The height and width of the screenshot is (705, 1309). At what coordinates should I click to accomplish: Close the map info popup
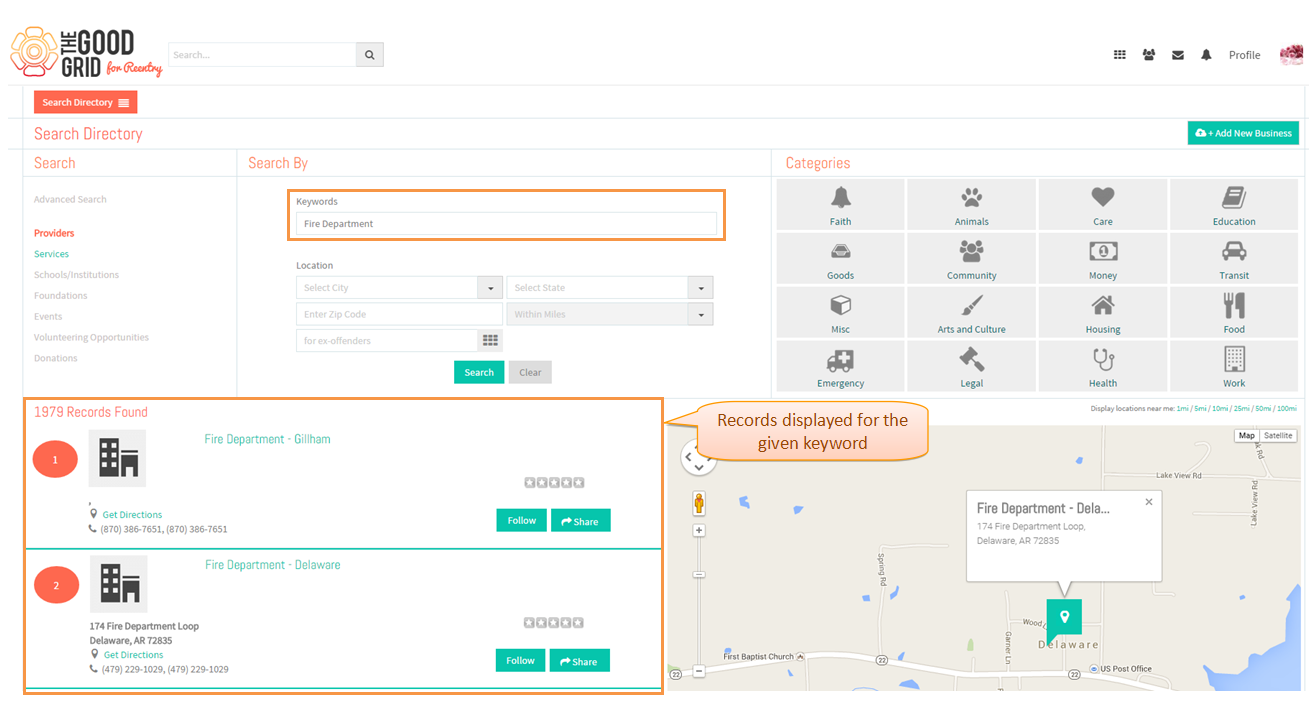click(1149, 502)
